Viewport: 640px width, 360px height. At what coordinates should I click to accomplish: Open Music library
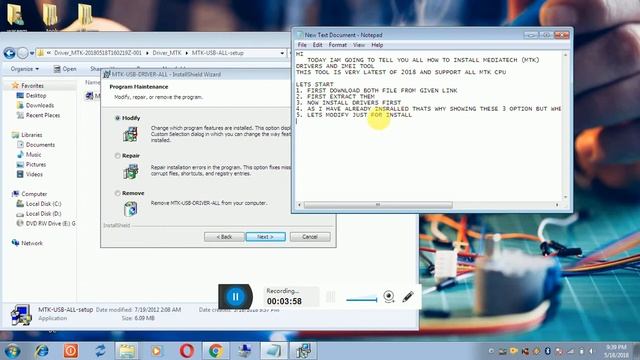33,154
